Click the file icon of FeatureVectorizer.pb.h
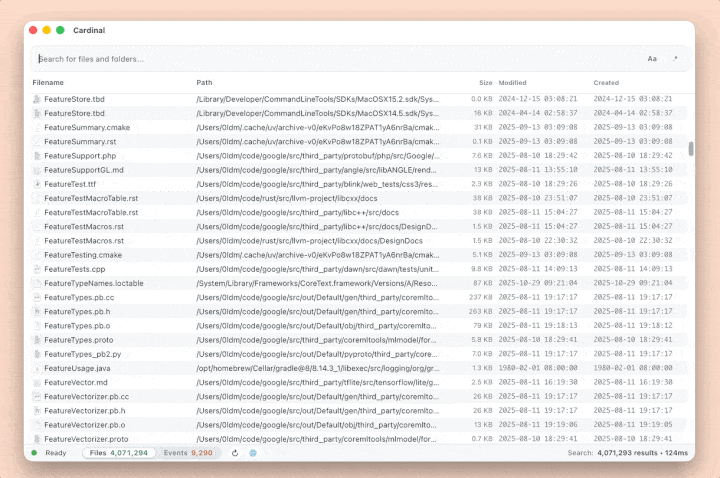This screenshot has height=478, width=720. coord(37,411)
